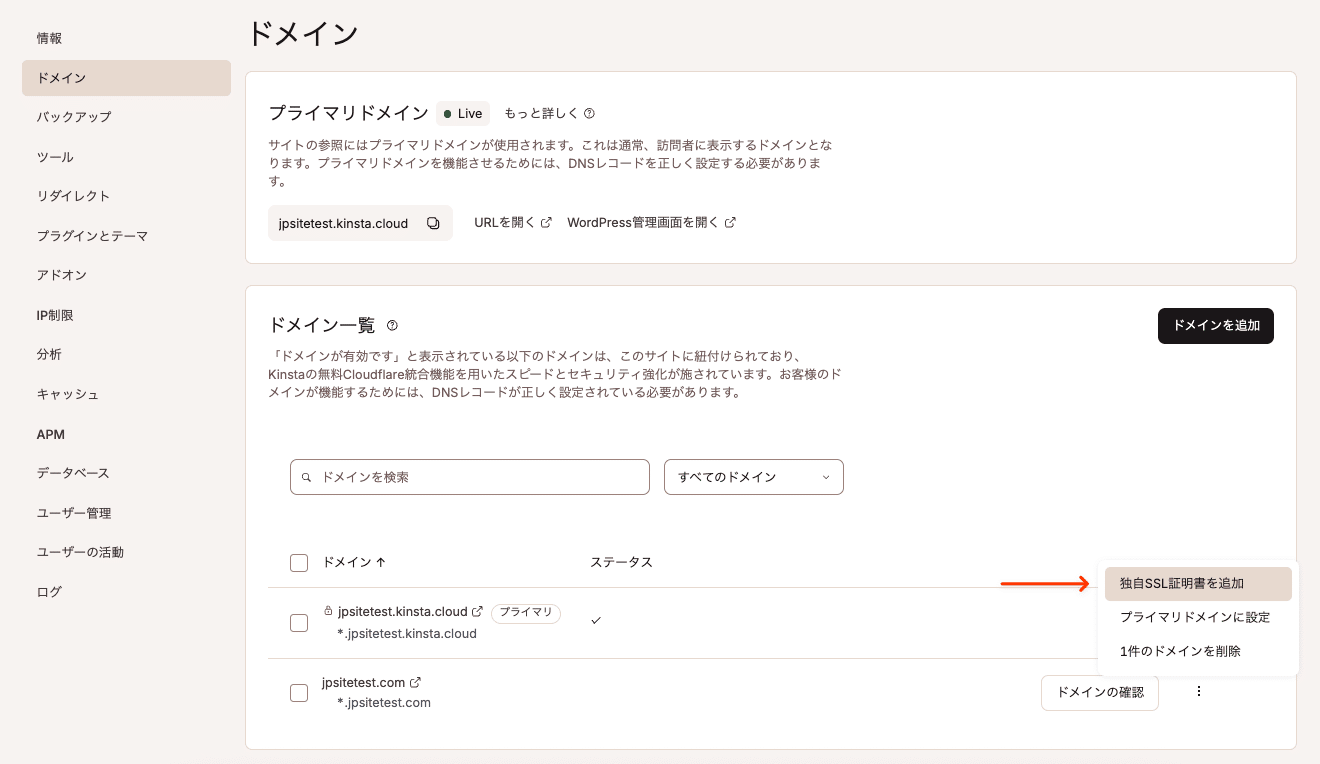Choose 独自SSL証明書を追加 from the context menu
The width and height of the screenshot is (1320, 764).
click(1183, 583)
